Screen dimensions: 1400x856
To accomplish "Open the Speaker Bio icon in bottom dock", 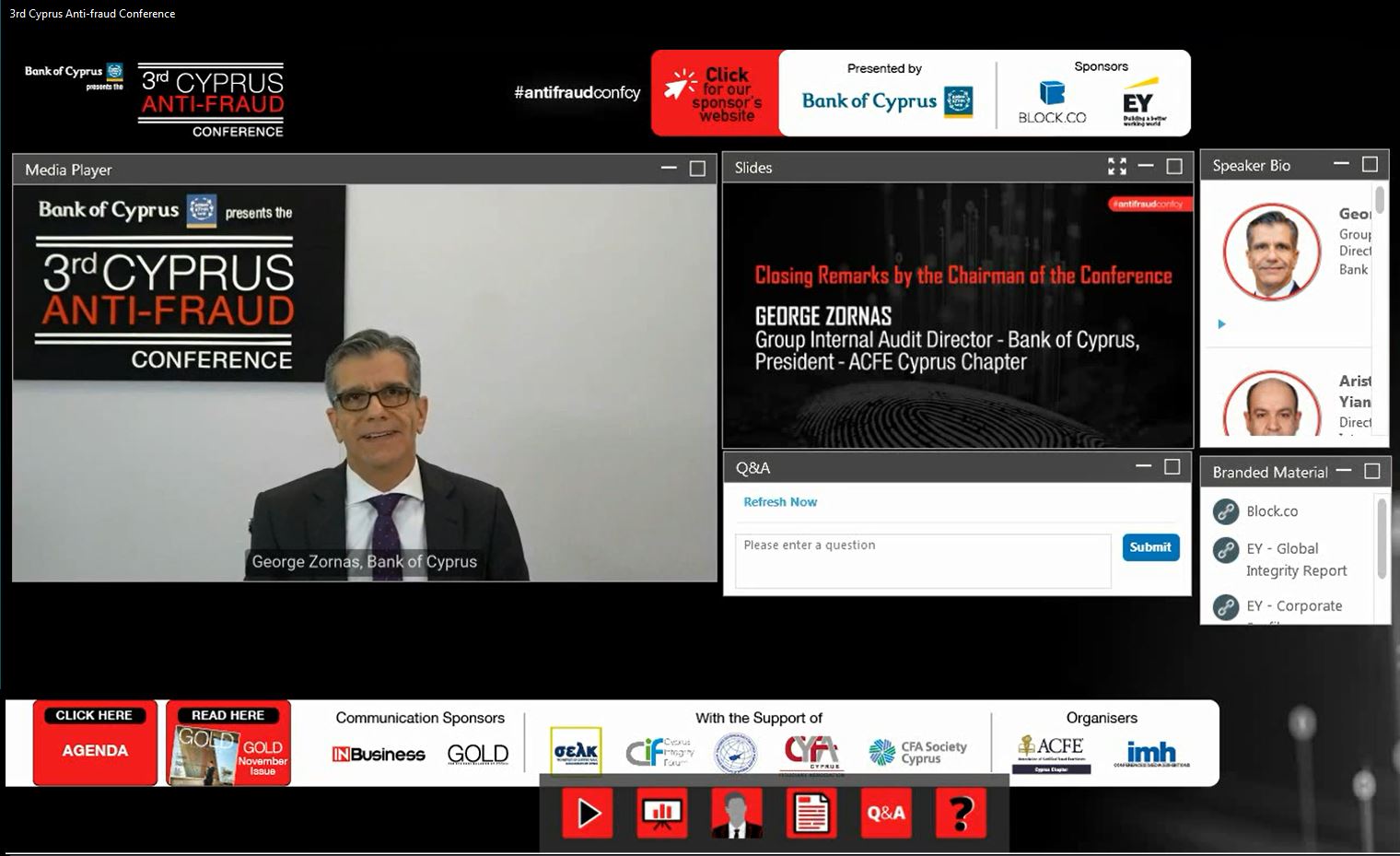I will (736, 813).
